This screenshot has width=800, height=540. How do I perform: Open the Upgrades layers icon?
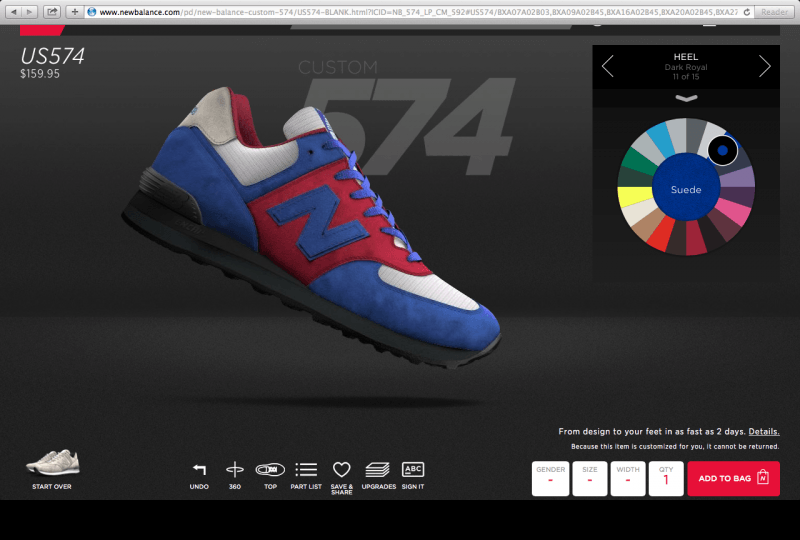pos(378,469)
